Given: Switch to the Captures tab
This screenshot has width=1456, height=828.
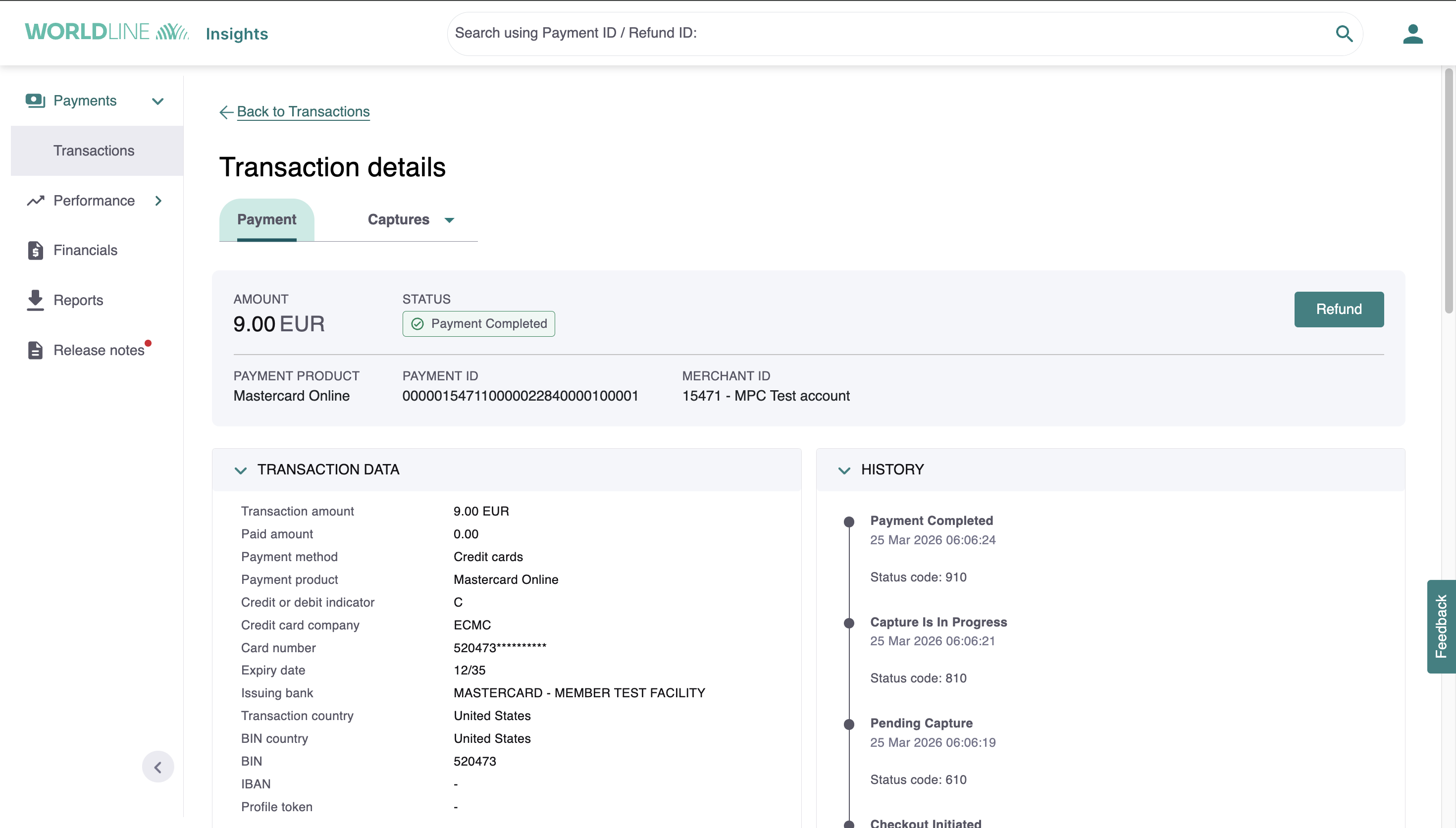Looking at the screenshot, I should pos(399,219).
